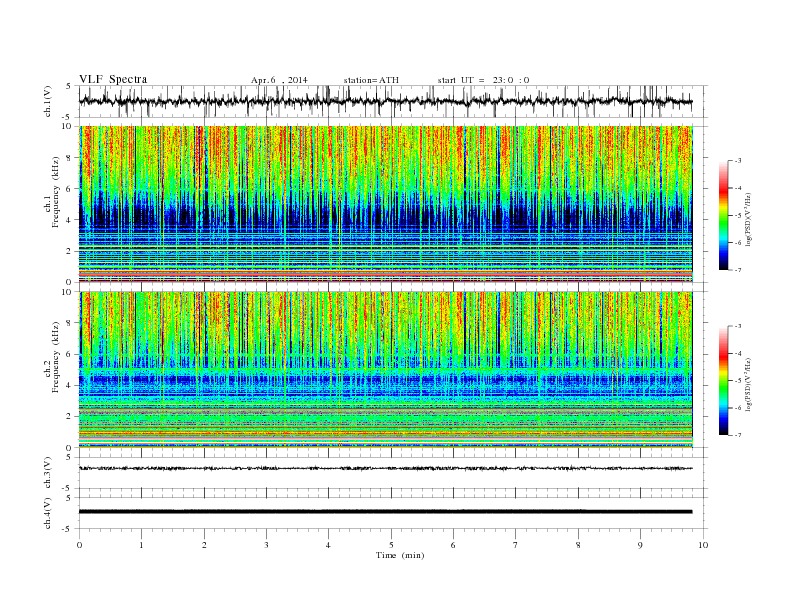Click the ch.2 spectrogram color bar
The width and height of the screenshot is (792, 612).
(723, 380)
